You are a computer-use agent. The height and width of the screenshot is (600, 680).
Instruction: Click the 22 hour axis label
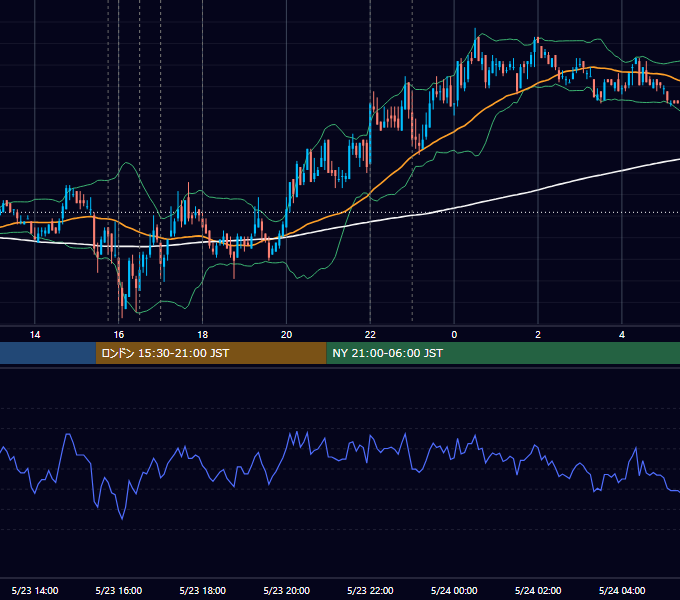(x=370, y=335)
